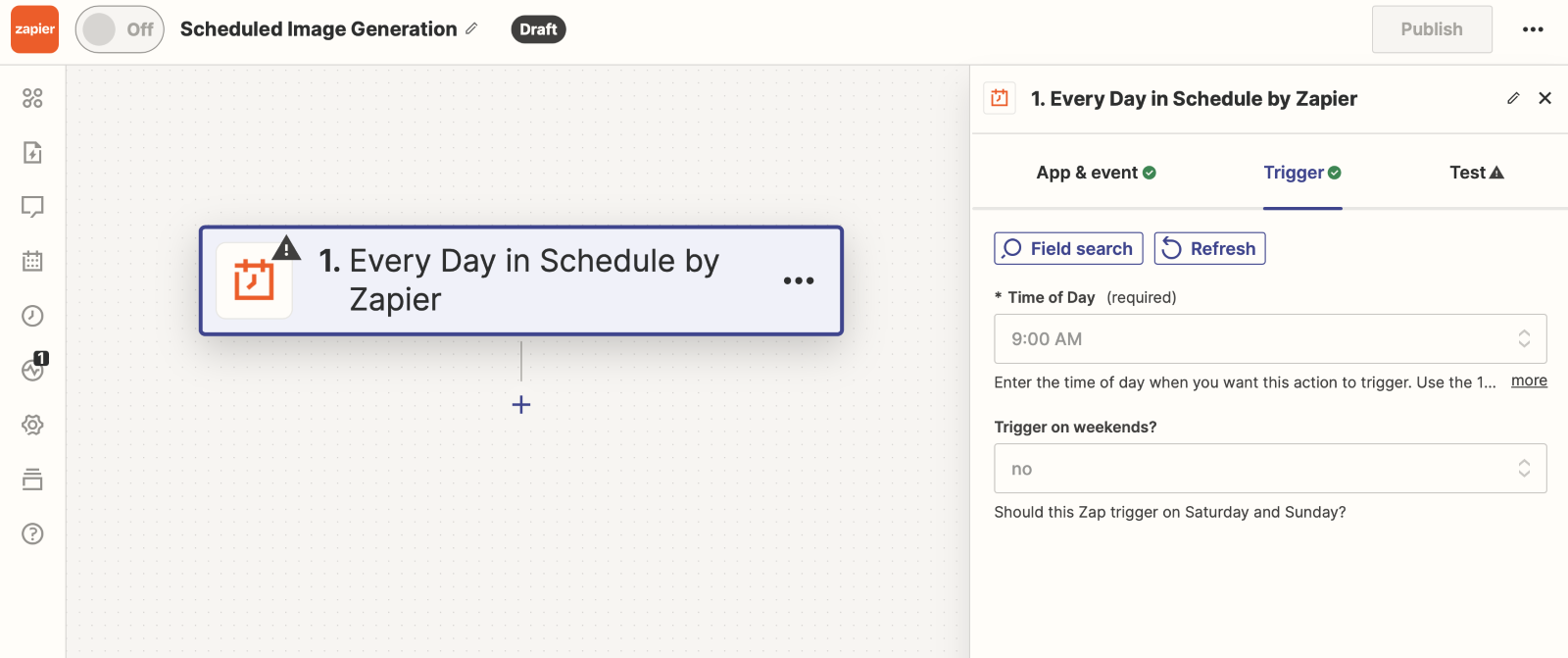Screen dimensions: 1568x658
Task: Click the Schedule app icon on step card
Action: (x=254, y=280)
